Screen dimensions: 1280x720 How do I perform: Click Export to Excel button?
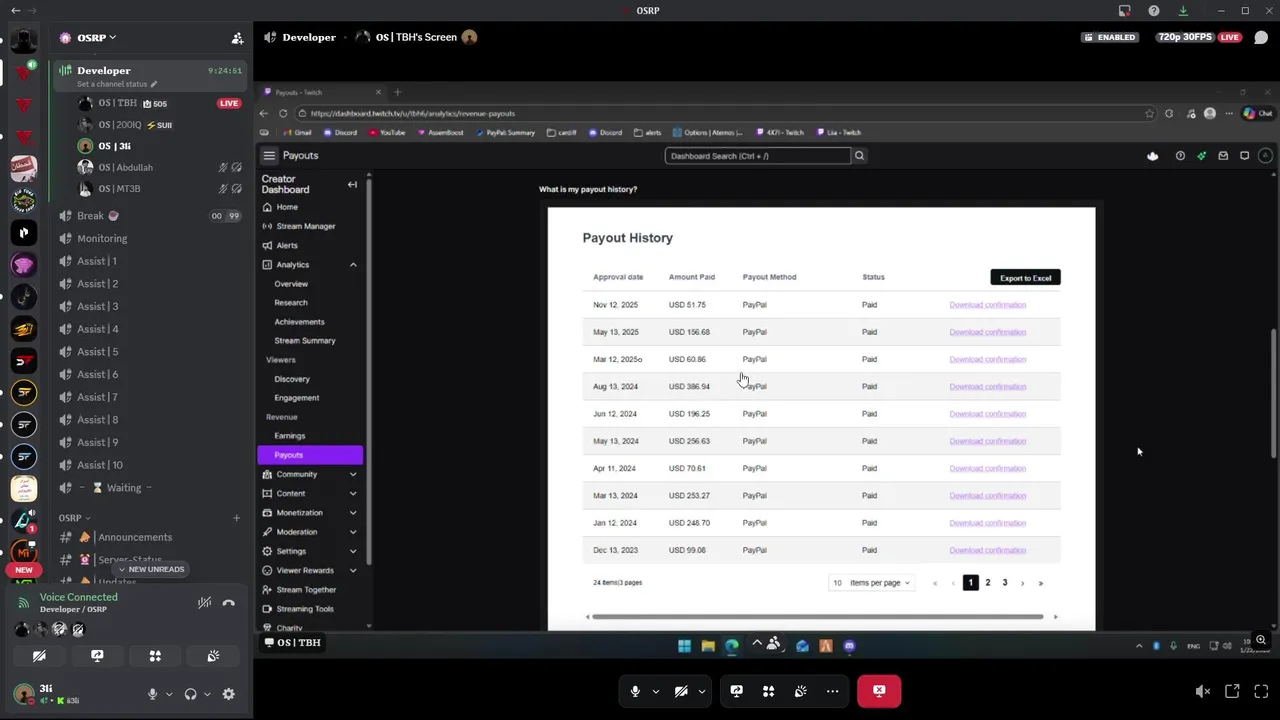click(x=1025, y=278)
